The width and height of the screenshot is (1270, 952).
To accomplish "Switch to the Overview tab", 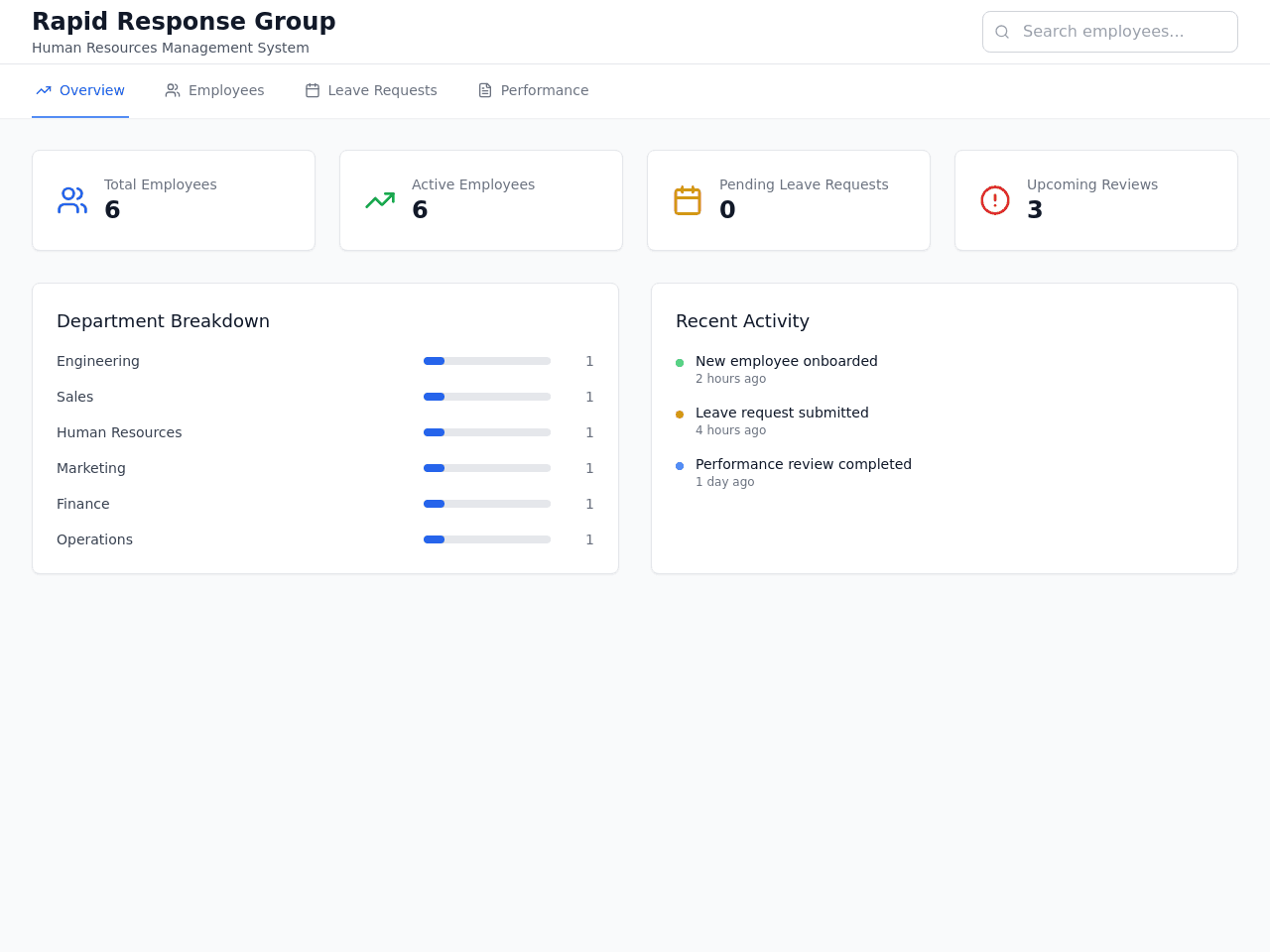I will pos(80,90).
